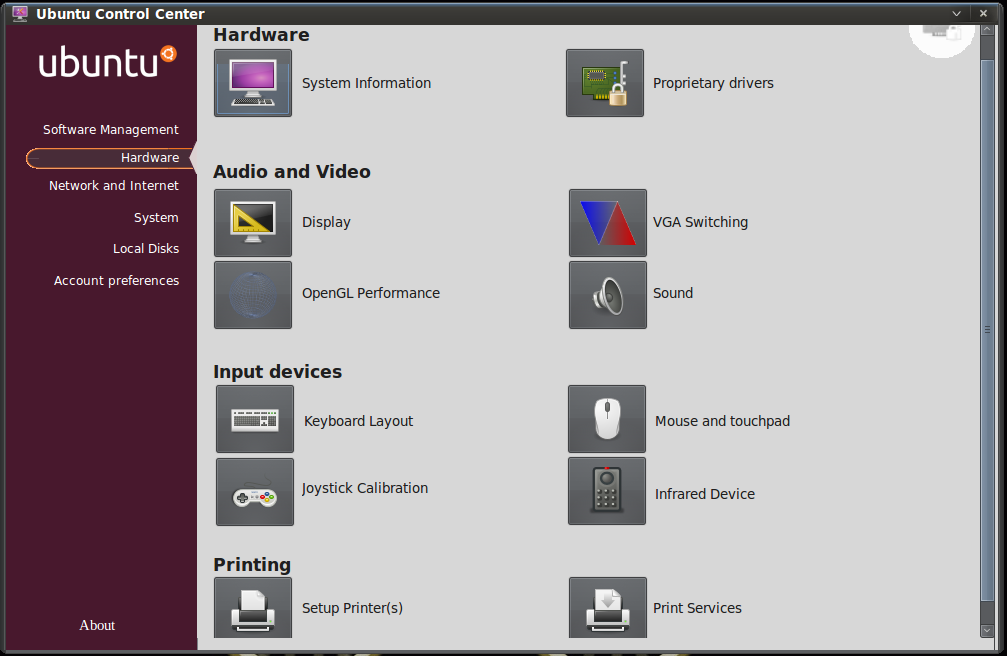Open the Proprietary drivers circuit board icon
The height and width of the screenshot is (656, 1007).
coord(605,83)
